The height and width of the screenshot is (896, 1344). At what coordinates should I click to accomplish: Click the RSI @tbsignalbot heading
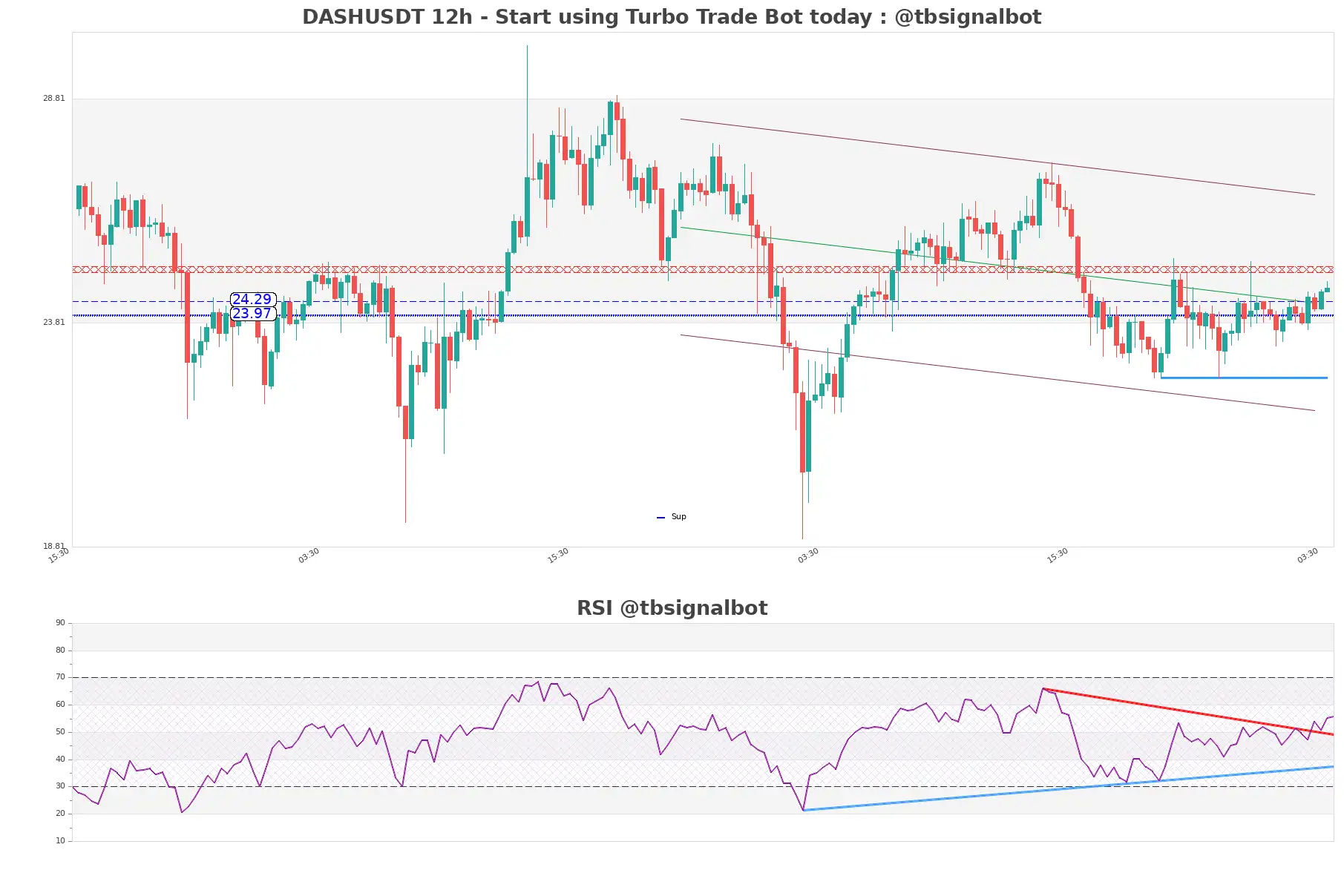tap(672, 608)
